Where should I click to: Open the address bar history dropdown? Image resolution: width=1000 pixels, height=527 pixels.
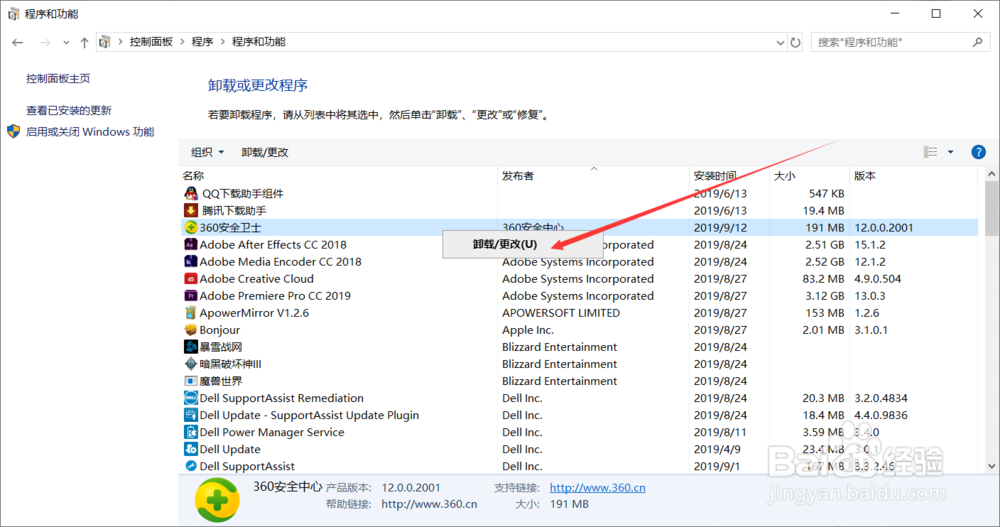point(780,43)
